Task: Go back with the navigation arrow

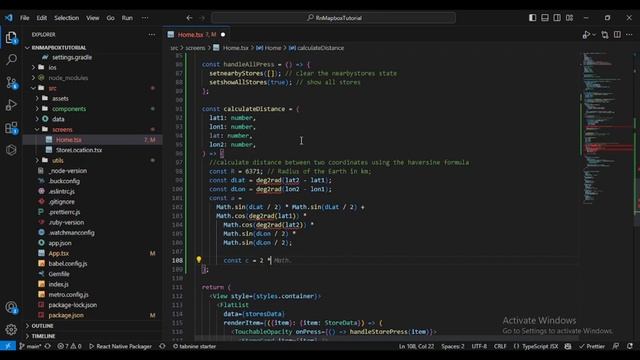Action: [x=189, y=18]
